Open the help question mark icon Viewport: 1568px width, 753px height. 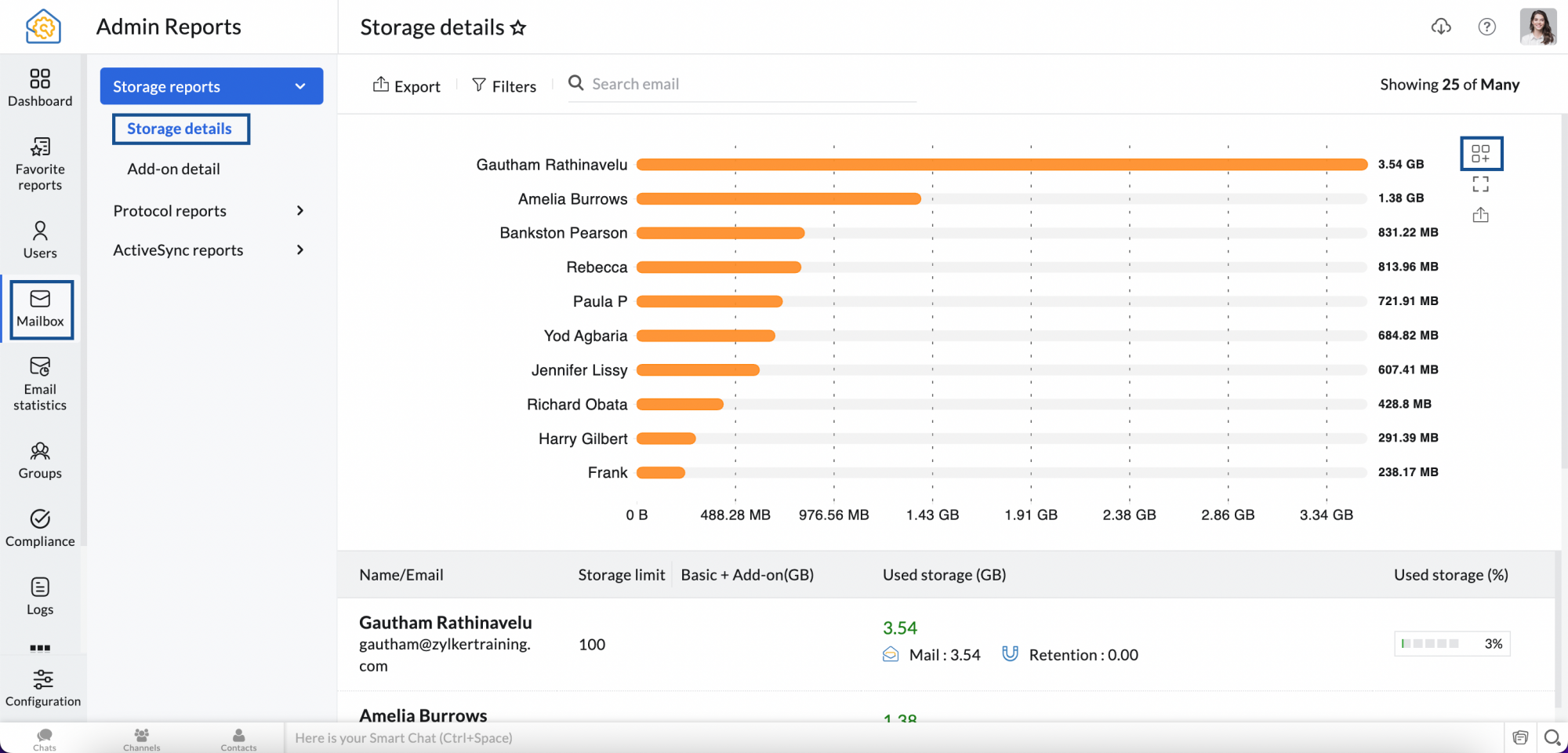pos(1486,27)
